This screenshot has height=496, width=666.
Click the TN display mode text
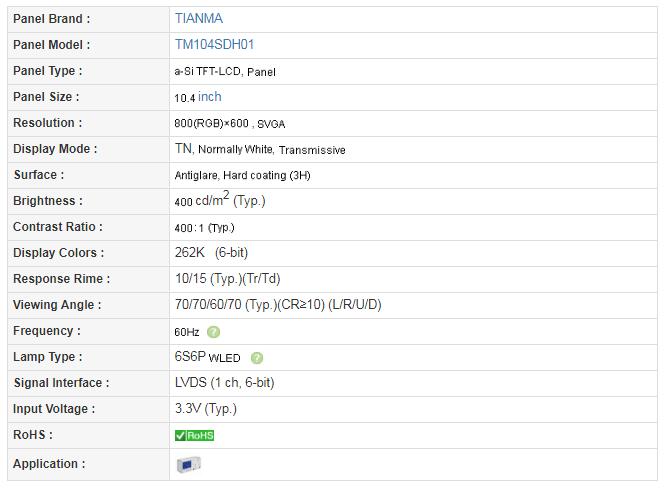[184, 149]
